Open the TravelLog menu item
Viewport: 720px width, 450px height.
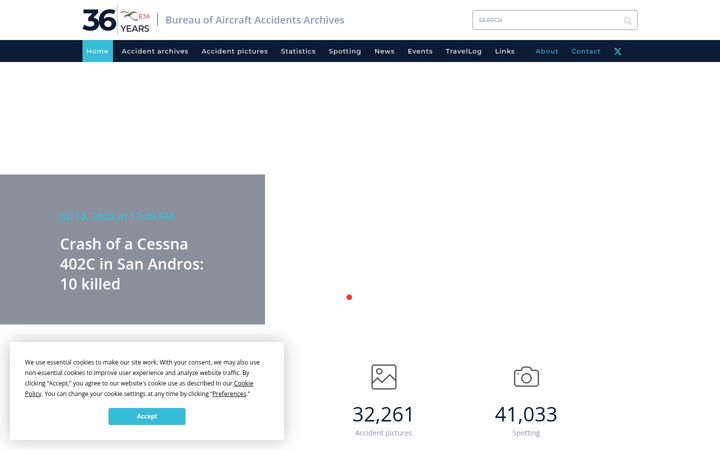coord(463,51)
